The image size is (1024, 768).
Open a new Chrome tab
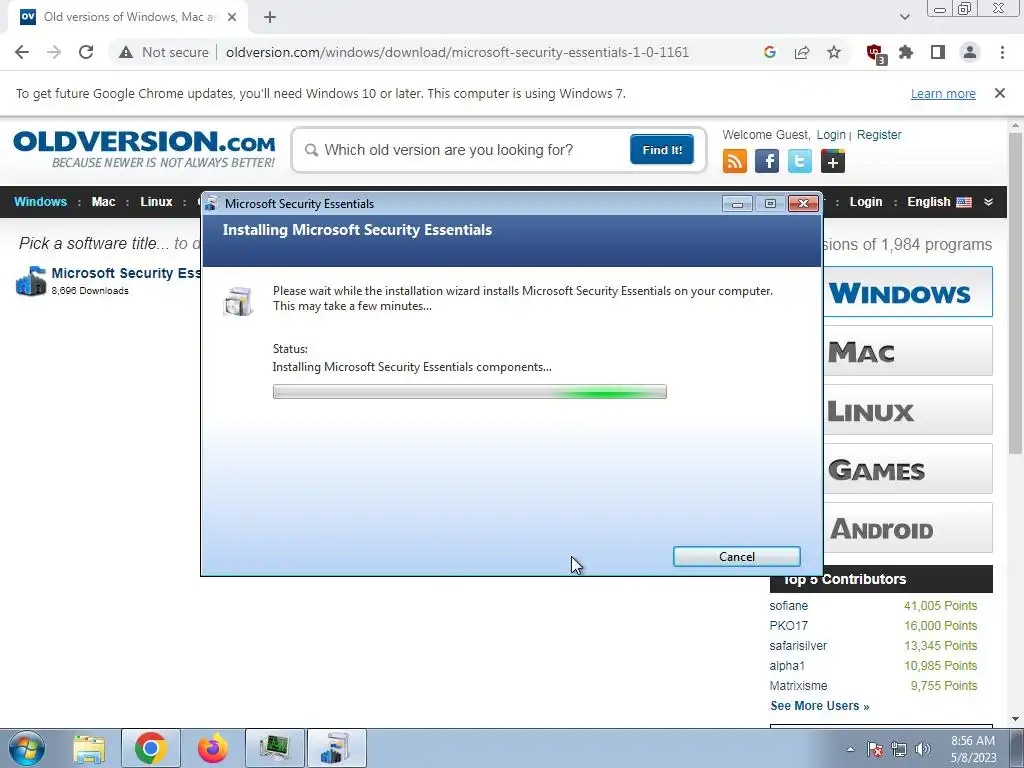[x=270, y=17]
